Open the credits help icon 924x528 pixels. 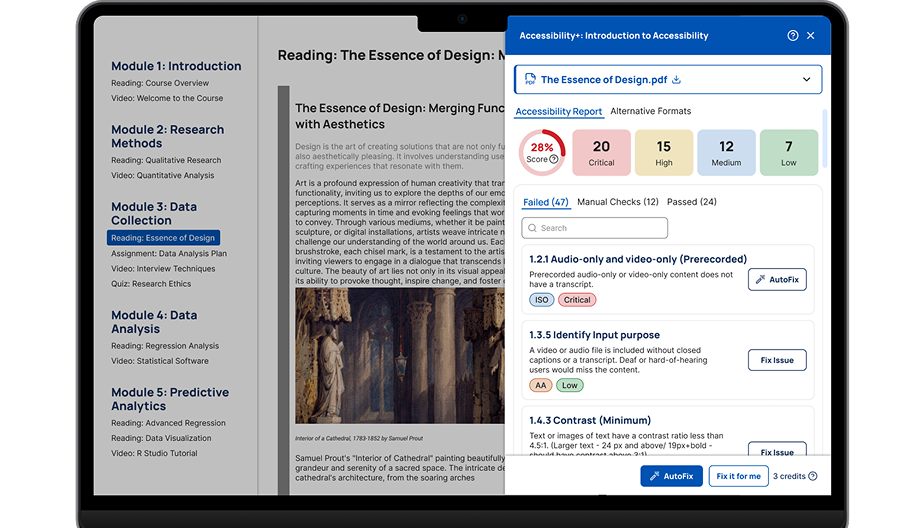pyautogui.click(x=813, y=476)
